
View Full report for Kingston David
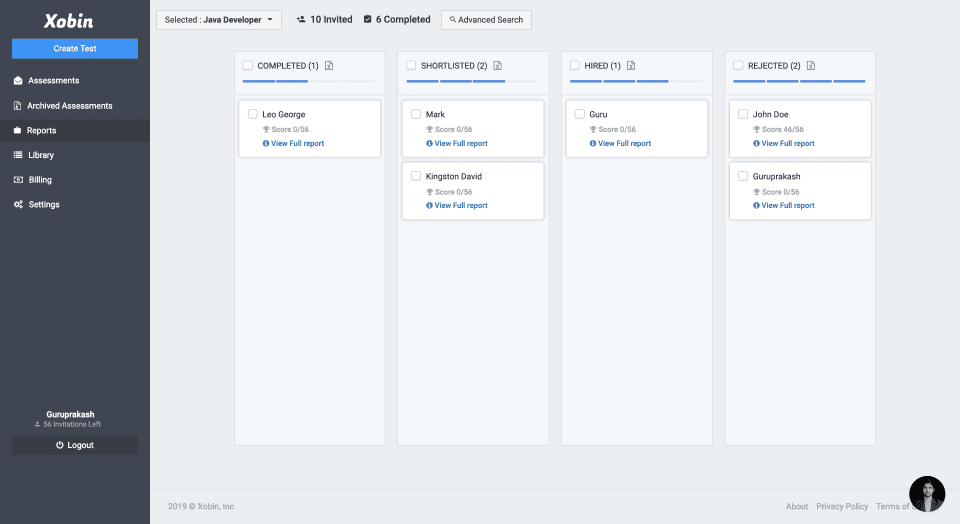tap(461, 206)
